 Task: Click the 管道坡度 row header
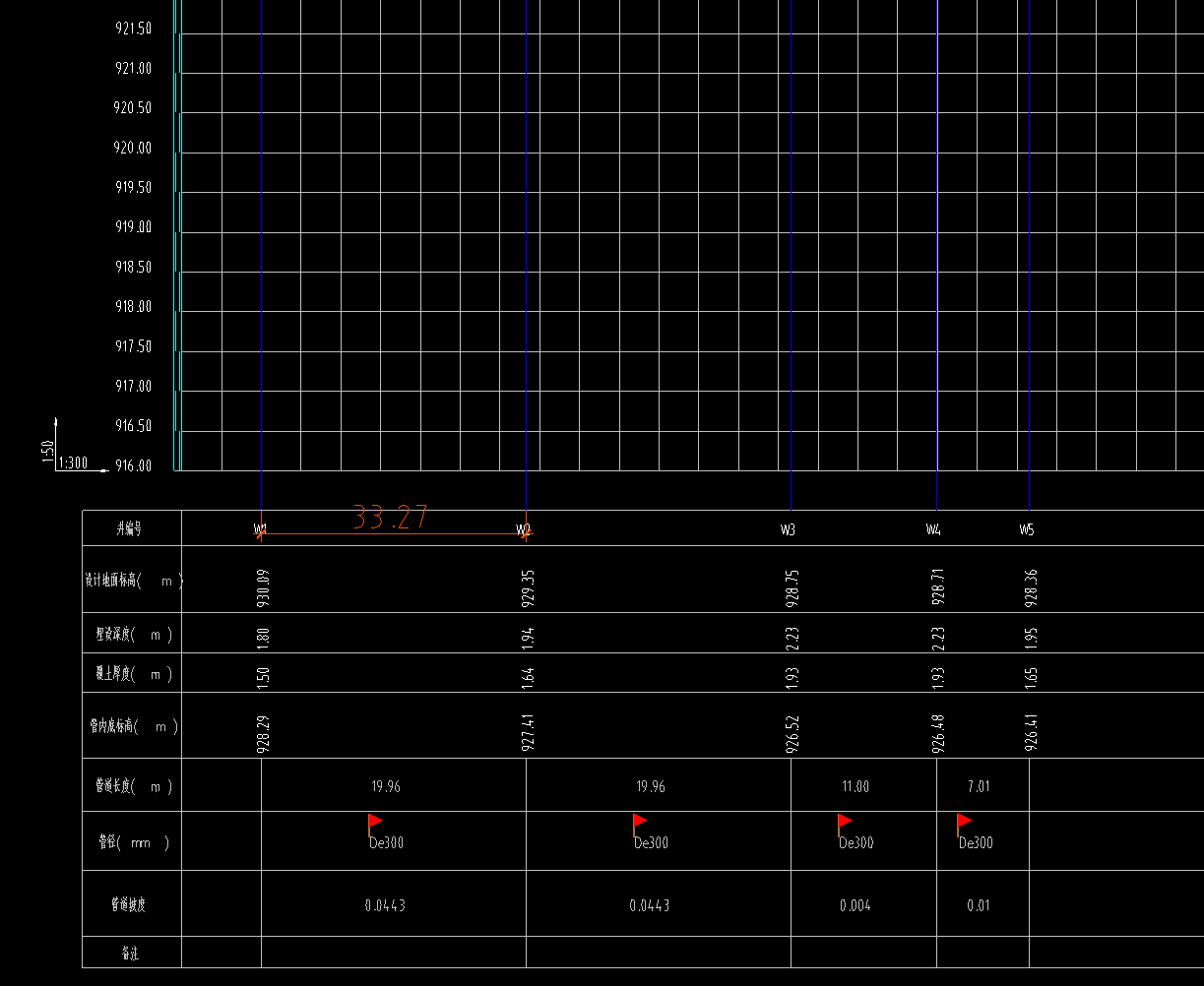tap(128, 904)
